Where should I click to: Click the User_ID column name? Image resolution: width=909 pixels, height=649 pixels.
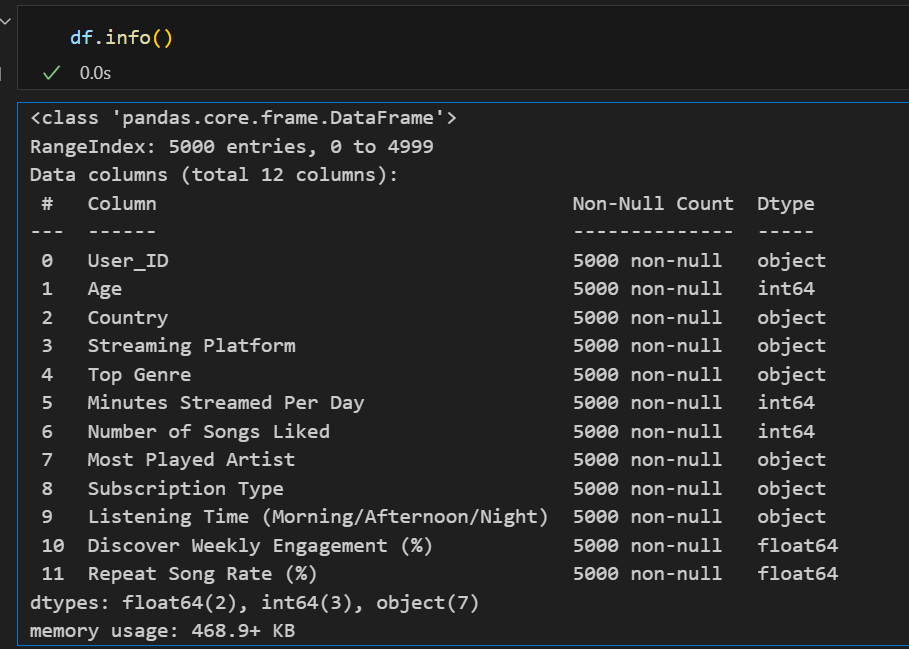[x=128, y=261]
